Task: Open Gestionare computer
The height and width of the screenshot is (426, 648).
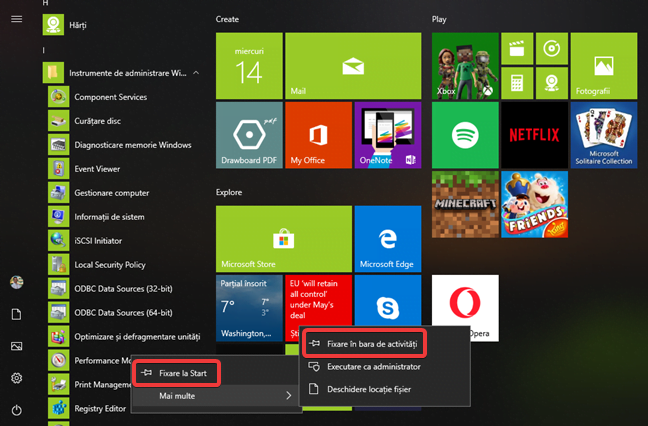Action: click(x=99, y=193)
